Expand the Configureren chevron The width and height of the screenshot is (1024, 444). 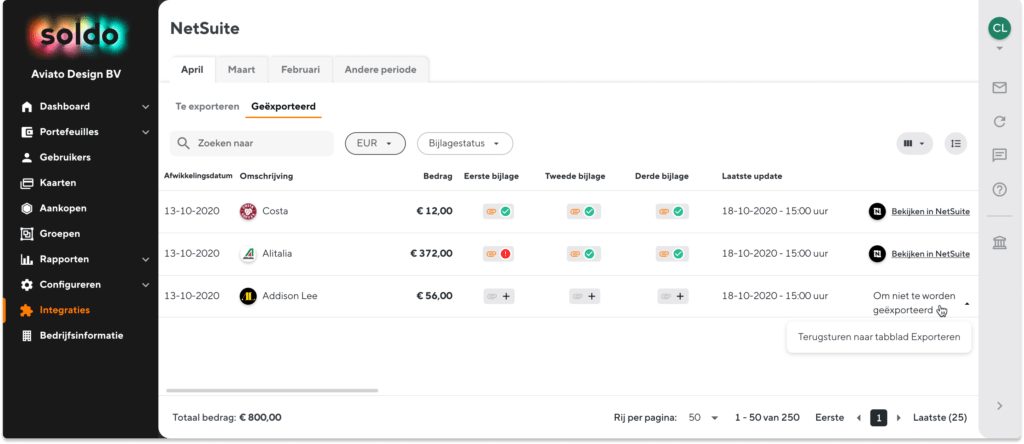[146, 285]
